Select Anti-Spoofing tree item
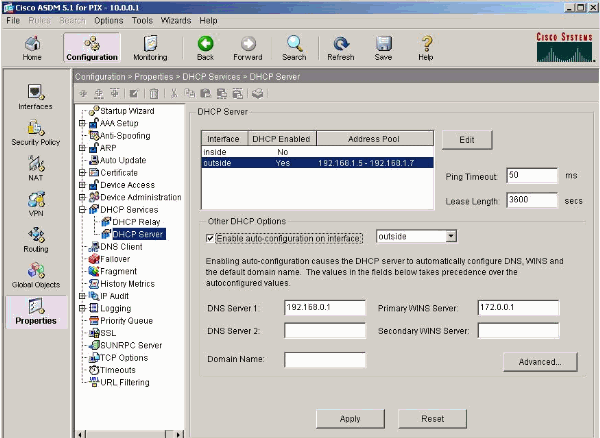The image size is (600, 438). point(125,136)
